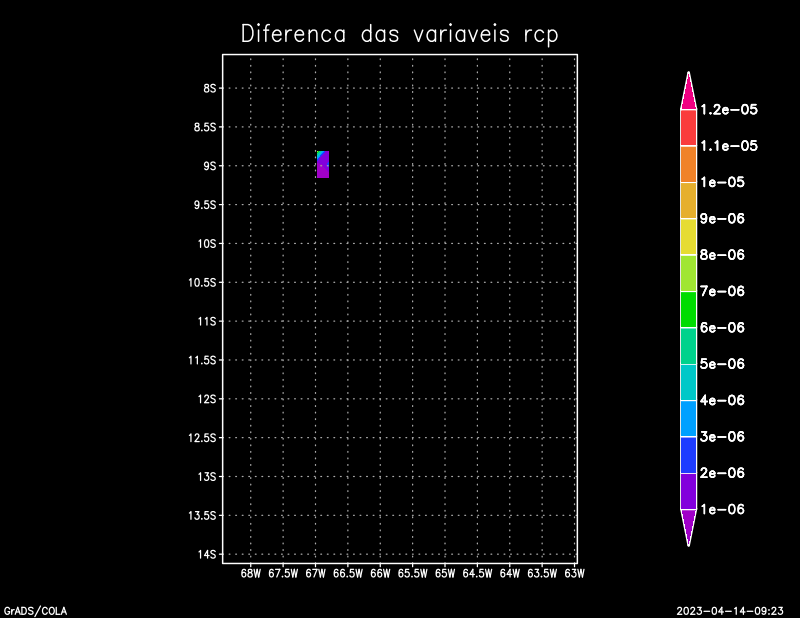This screenshot has width=800, height=618.
Task: Click the pink arrow atop the colorbar
Action: click(688, 92)
